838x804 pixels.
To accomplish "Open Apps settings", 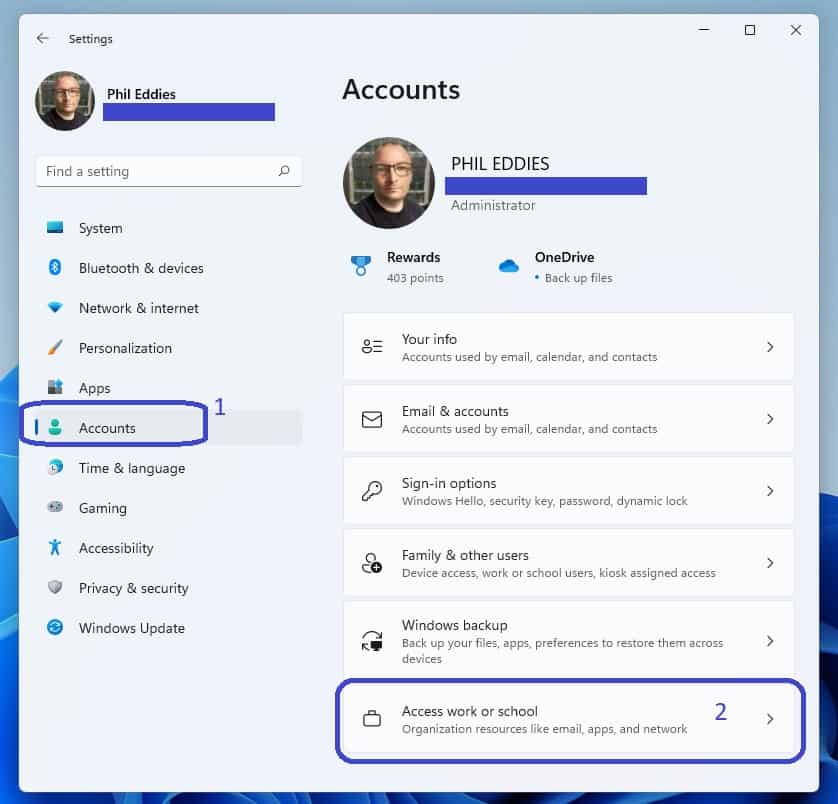I will (x=169, y=388).
